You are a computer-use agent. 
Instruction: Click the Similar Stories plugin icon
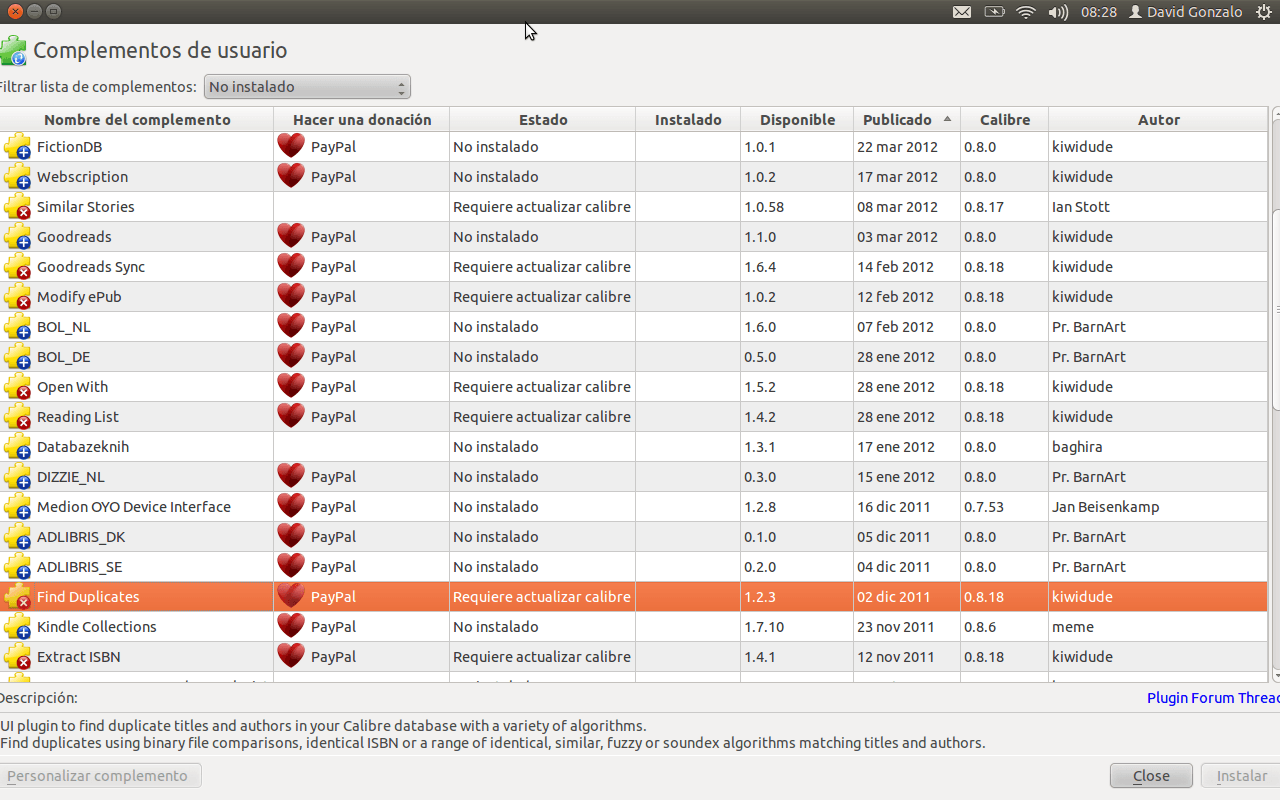pyautogui.click(x=17, y=207)
